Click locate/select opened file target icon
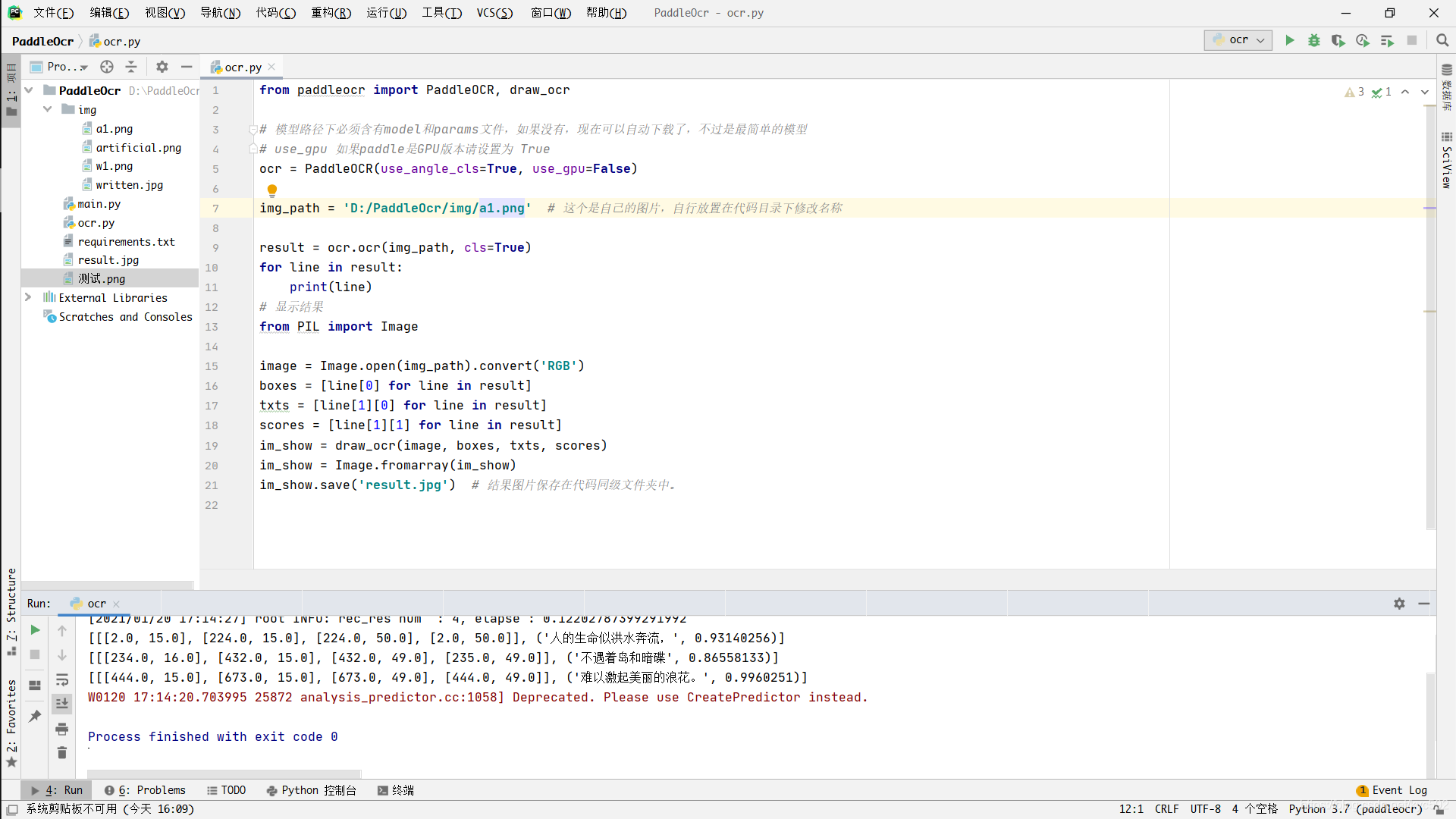Screen dimensions: 1456x819 [x=107, y=67]
